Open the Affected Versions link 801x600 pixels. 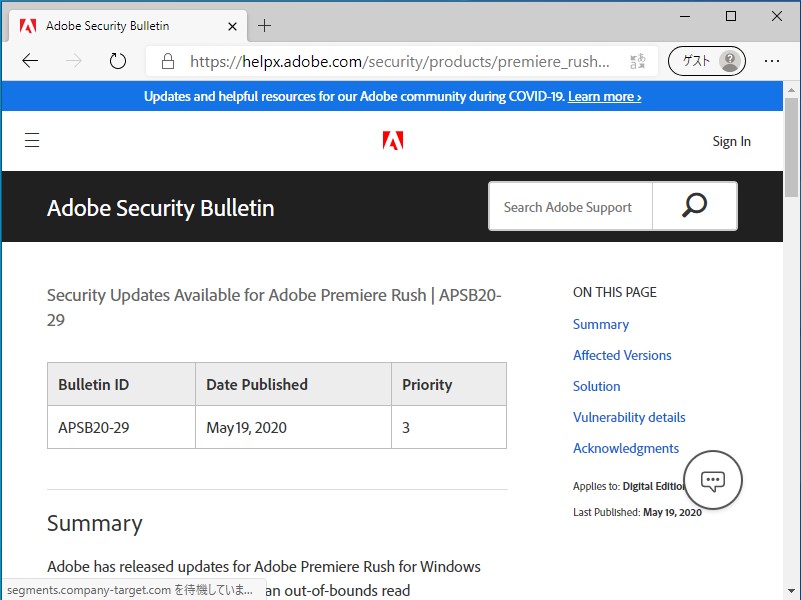622,355
